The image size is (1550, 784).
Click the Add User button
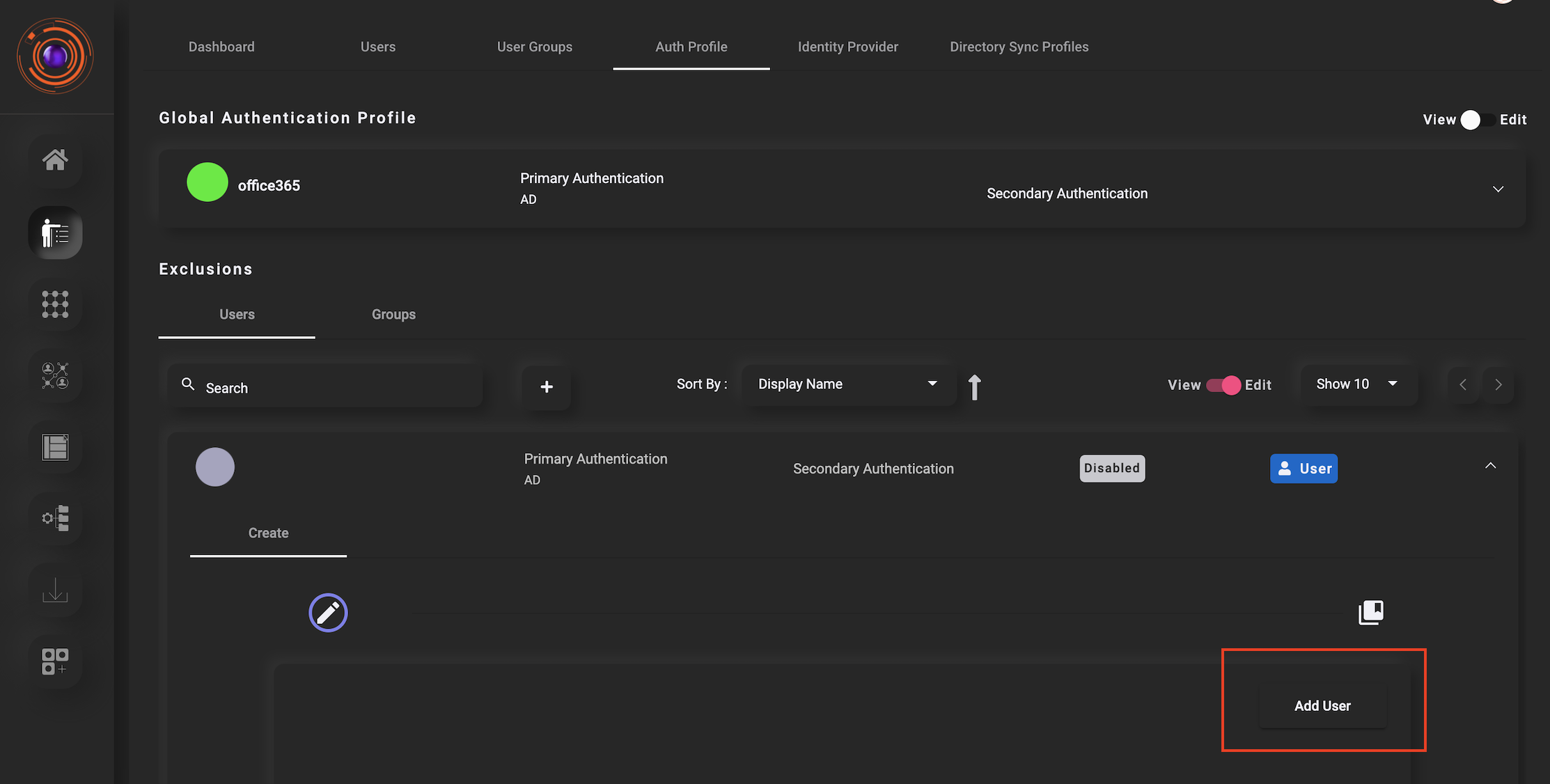point(1322,705)
